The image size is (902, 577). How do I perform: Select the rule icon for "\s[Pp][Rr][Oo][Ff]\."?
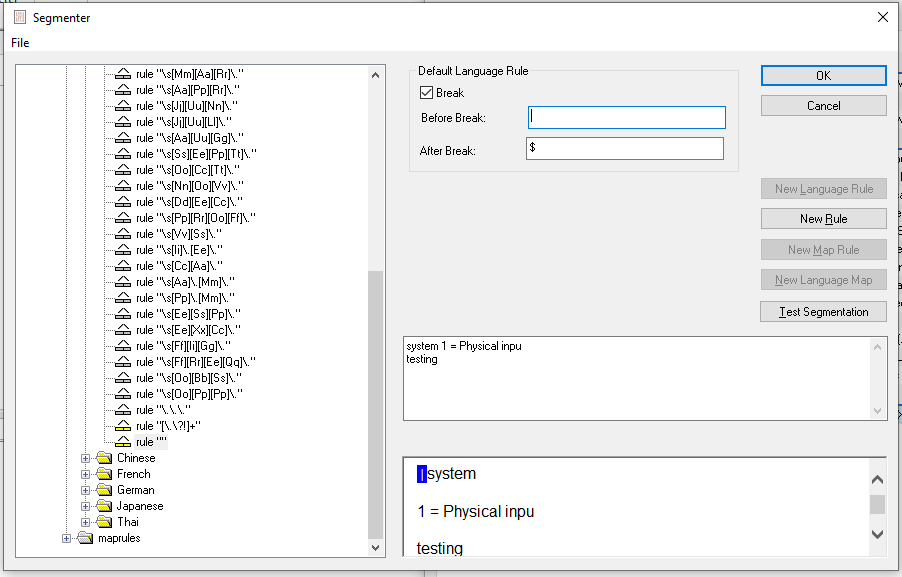[x=122, y=218]
